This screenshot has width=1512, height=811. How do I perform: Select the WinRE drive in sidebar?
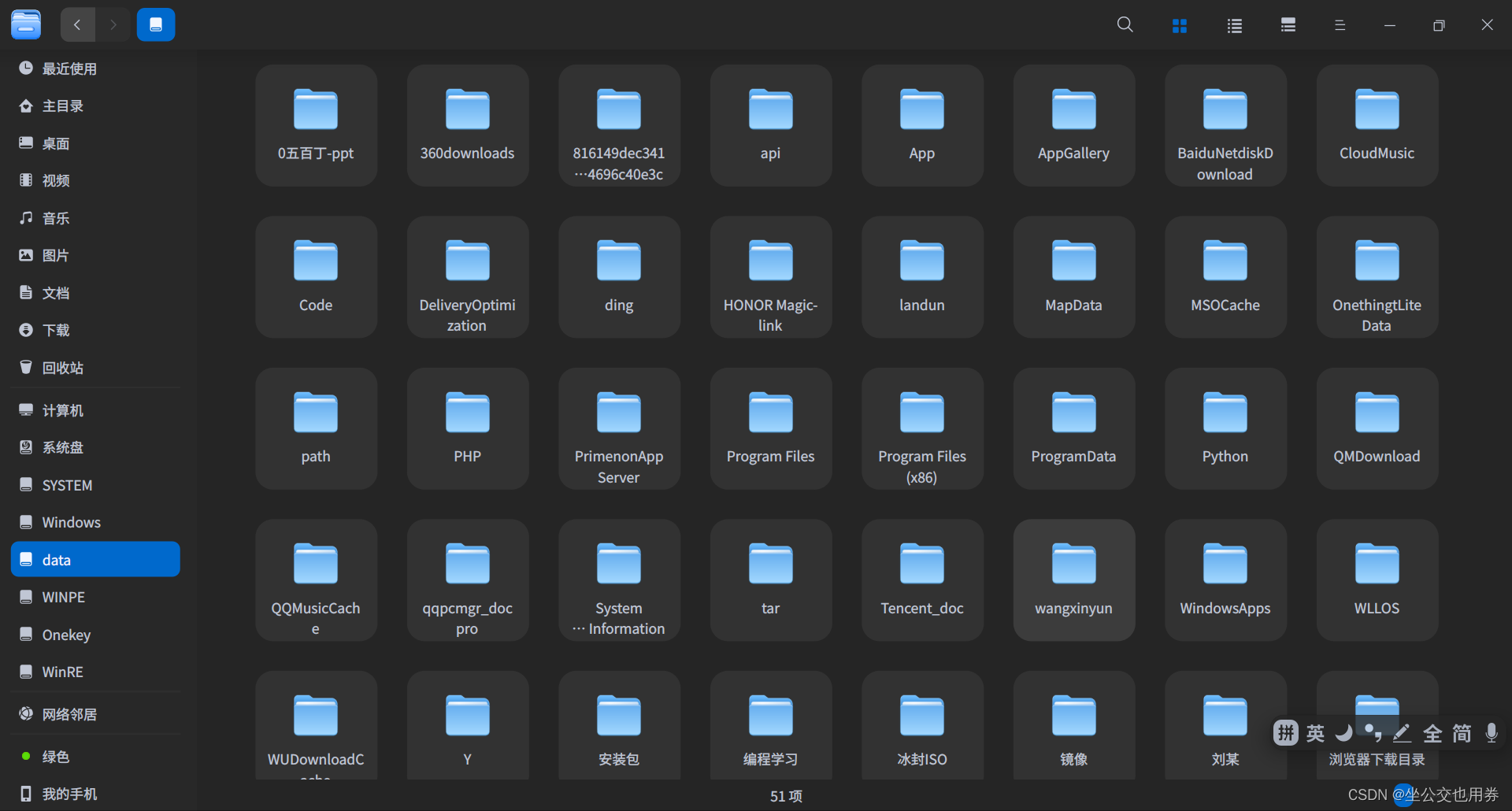(x=95, y=672)
